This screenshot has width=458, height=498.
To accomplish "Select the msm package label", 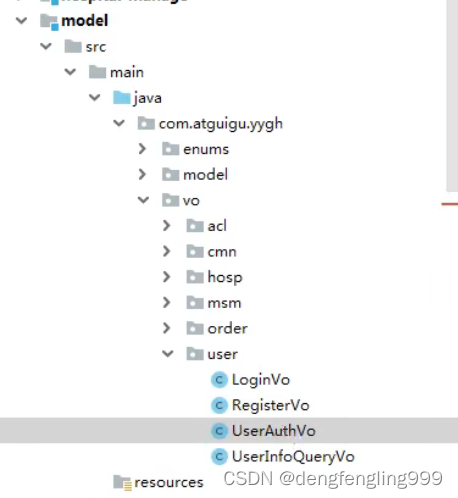I will coord(224,303).
